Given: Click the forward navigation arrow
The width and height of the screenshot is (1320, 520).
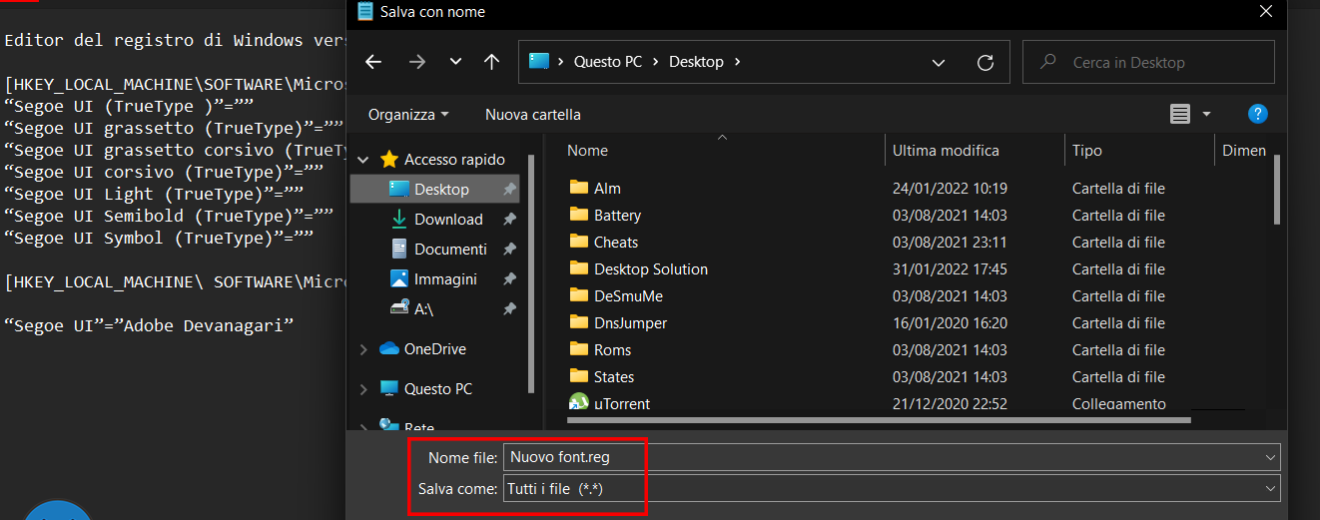Looking at the screenshot, I should [416, 62].
